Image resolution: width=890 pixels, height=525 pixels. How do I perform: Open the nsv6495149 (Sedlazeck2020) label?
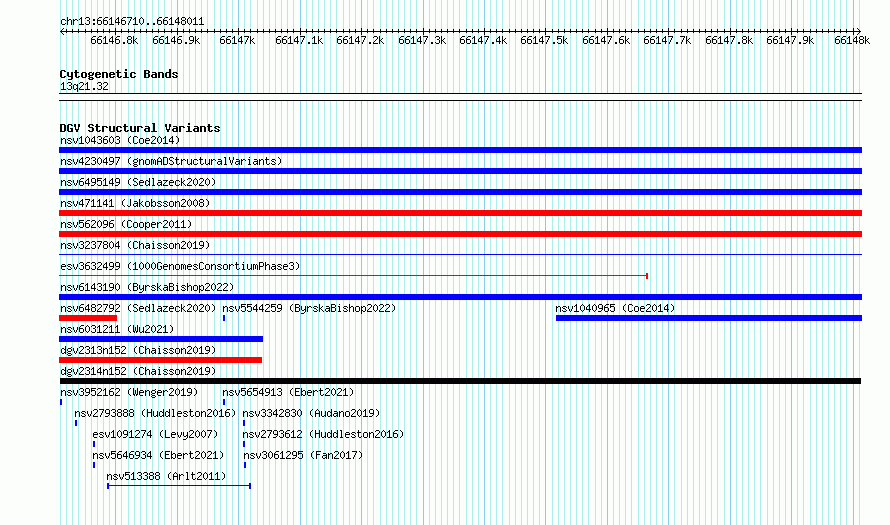point(138,182)
